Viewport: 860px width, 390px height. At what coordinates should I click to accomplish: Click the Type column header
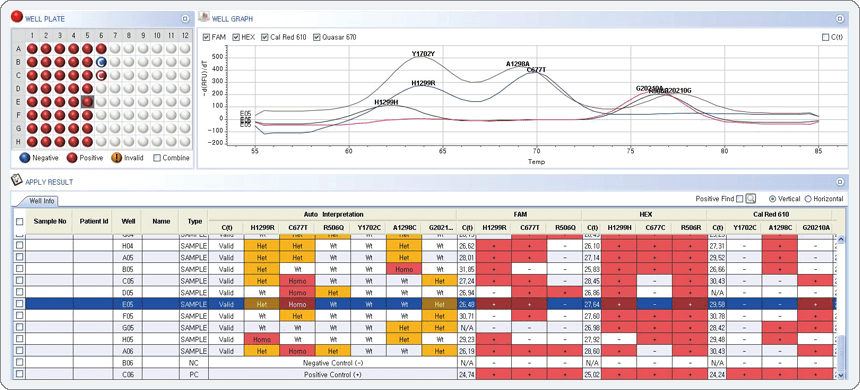pyautogui.click(x=194, y=222)
